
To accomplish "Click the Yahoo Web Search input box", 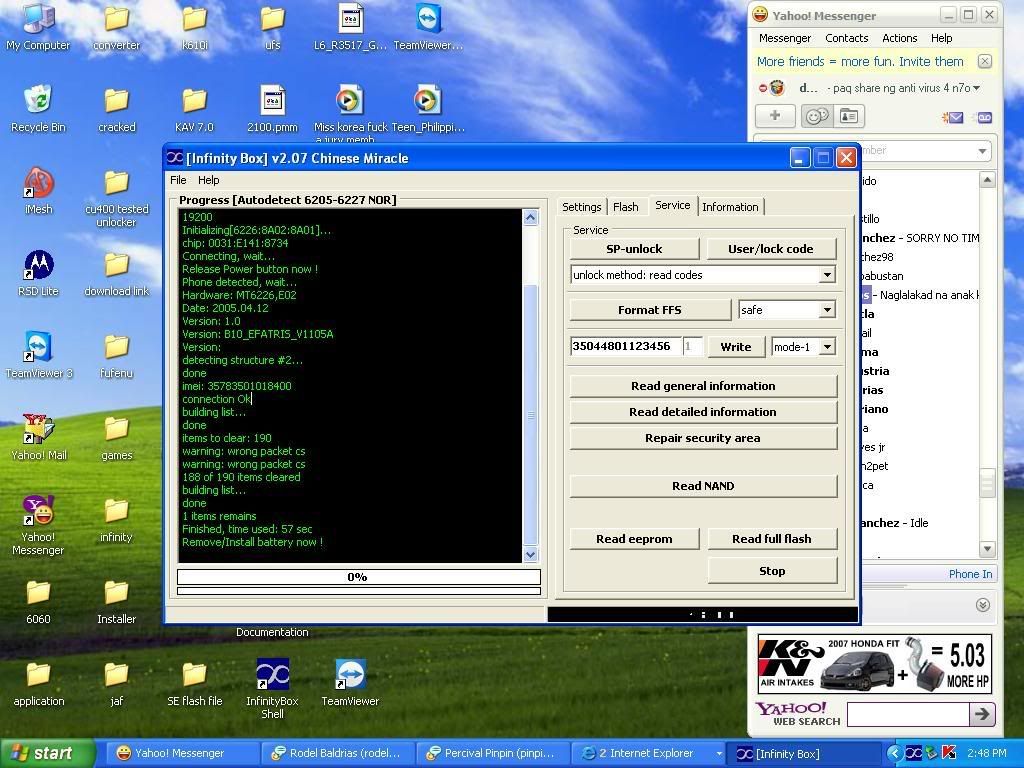I will (x=908, y=714).
